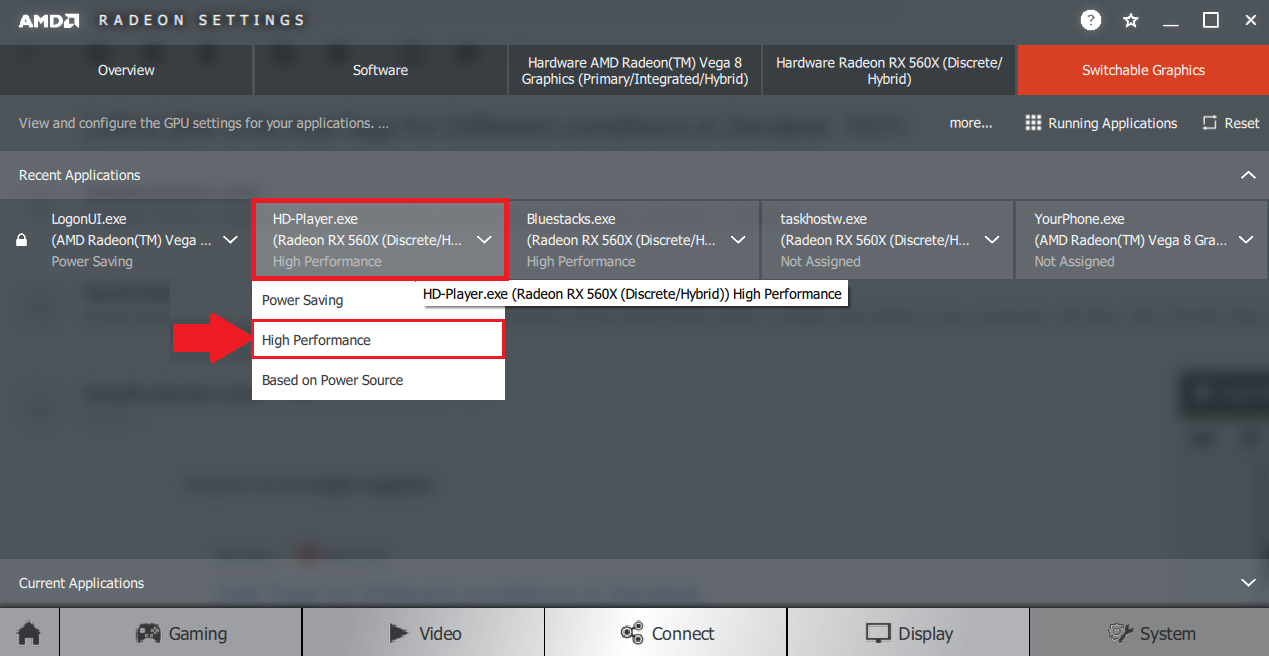Collapse the Recent Applications section

[1247, 175]
